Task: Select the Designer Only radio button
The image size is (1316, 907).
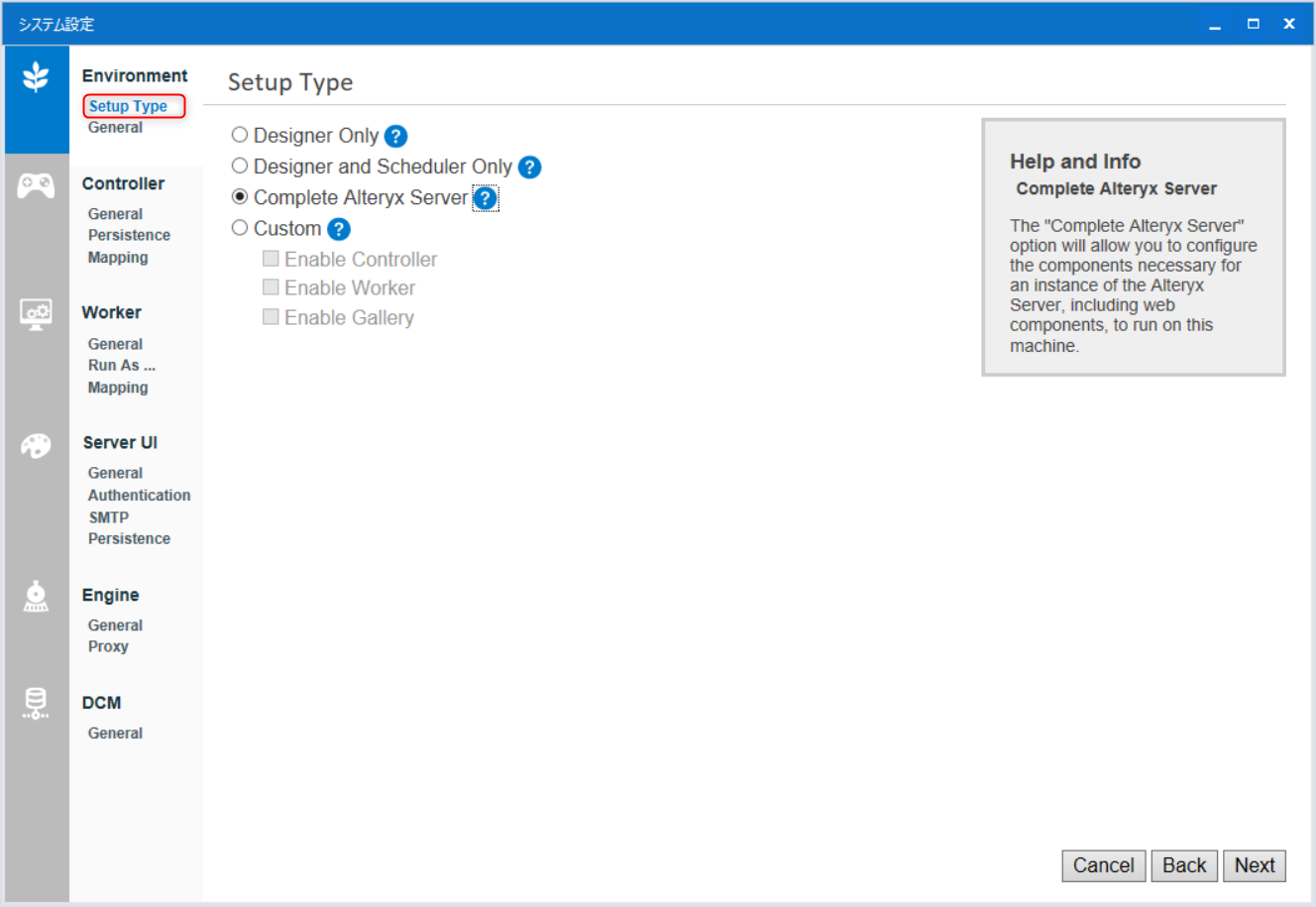Action: click(x=239, y=135)
